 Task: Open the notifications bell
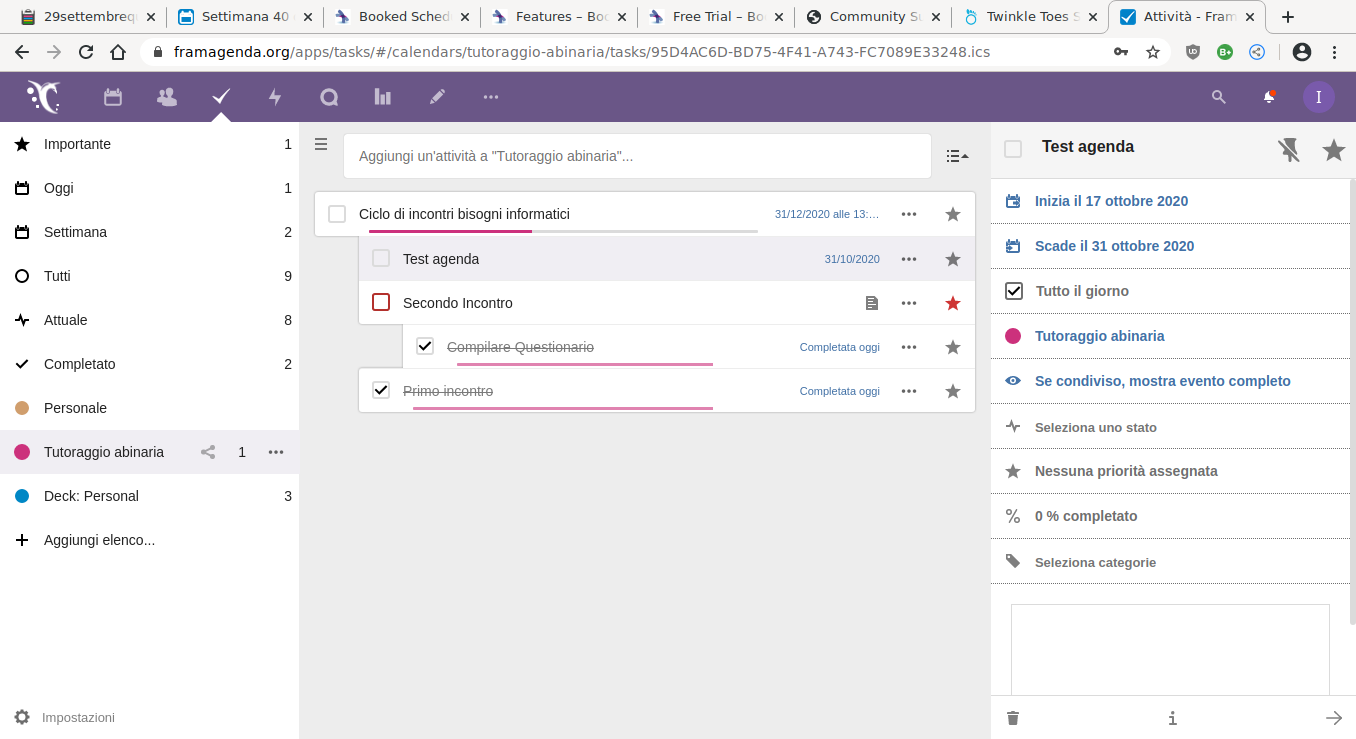1269,97
